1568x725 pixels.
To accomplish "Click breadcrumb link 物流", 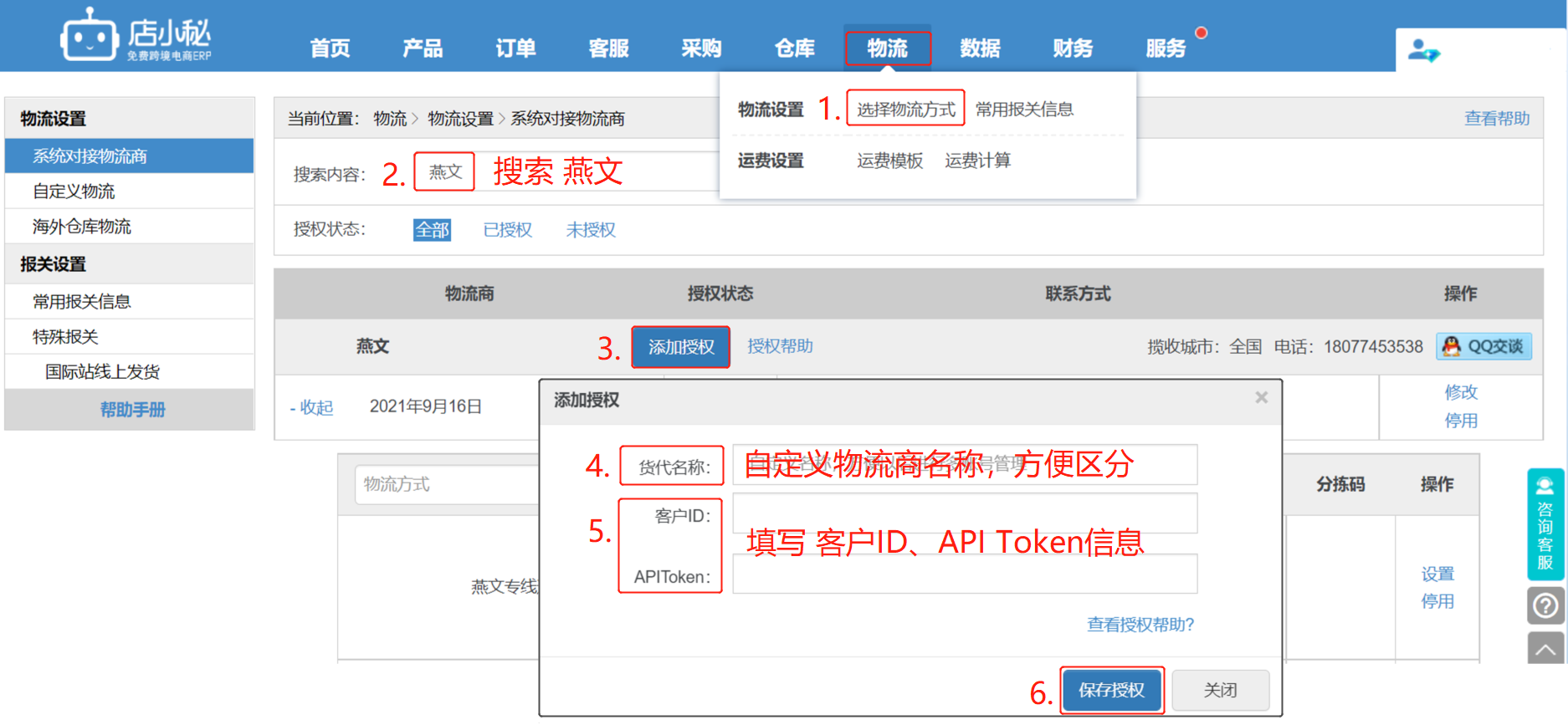I will (x=390, y=119).
